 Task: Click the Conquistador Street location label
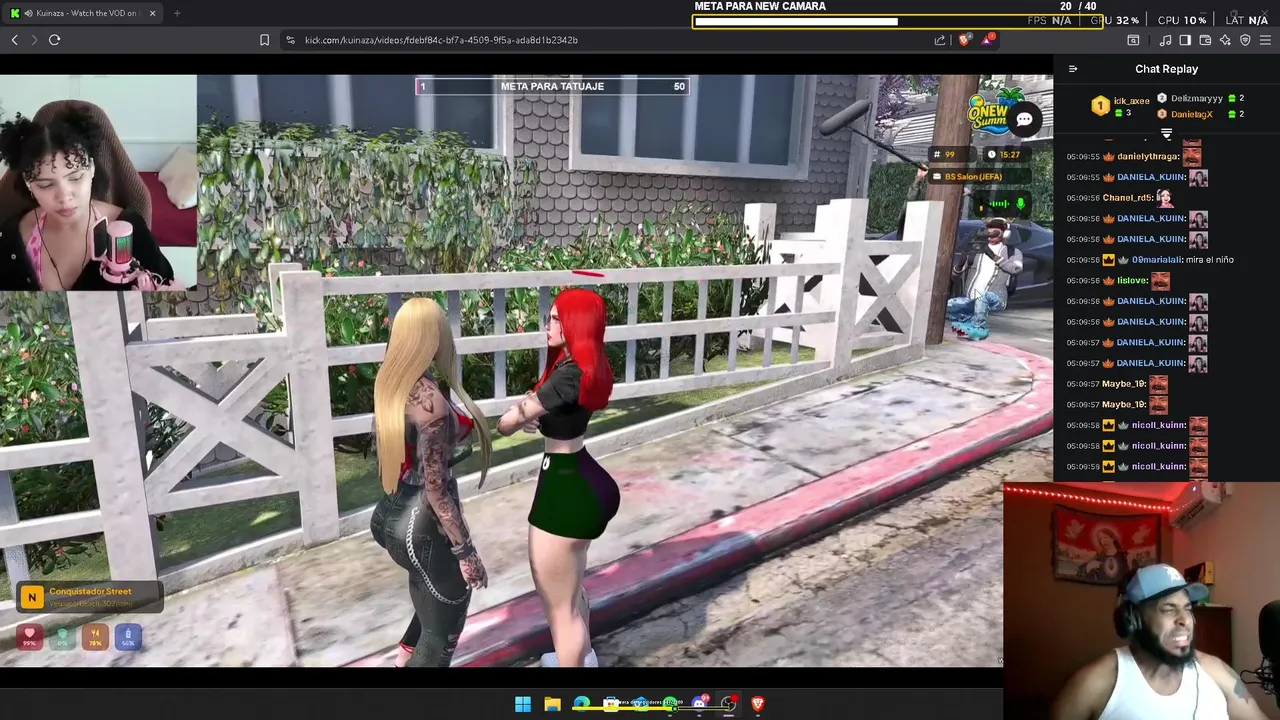(90, 592)
